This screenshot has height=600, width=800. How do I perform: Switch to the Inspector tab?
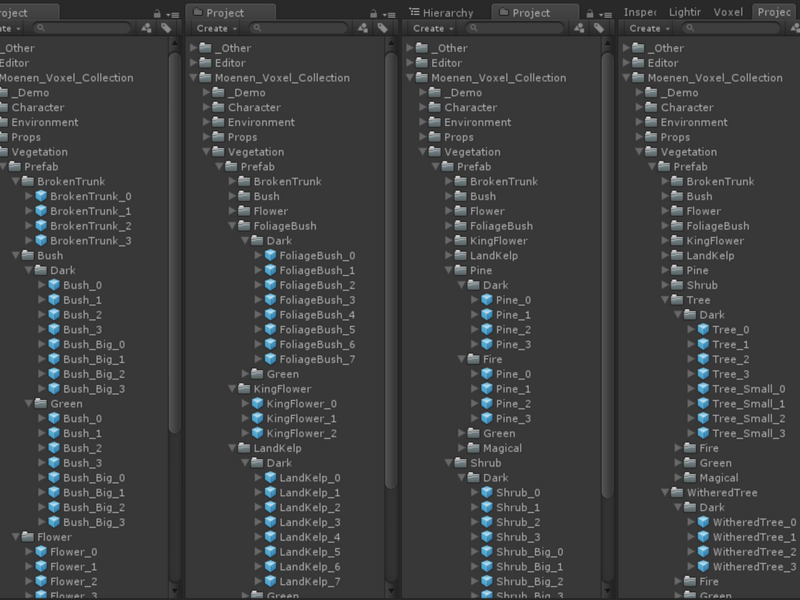[x=640, y=12]
